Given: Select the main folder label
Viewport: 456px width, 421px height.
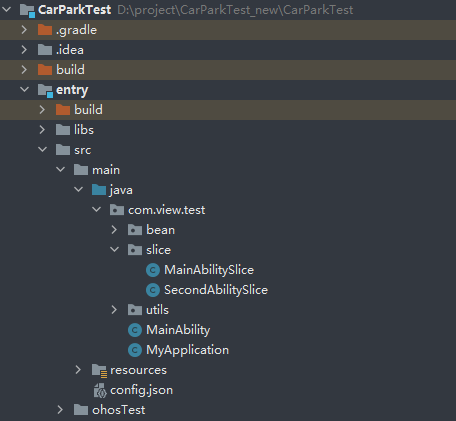Looking at the screenshot, I should click(106, 170).
